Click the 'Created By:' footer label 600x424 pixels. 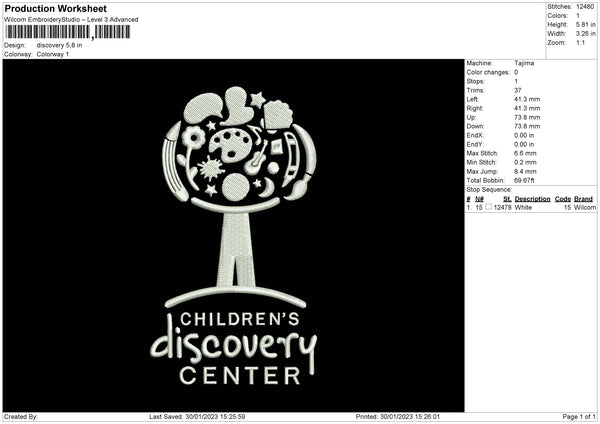tap(21, 417)
